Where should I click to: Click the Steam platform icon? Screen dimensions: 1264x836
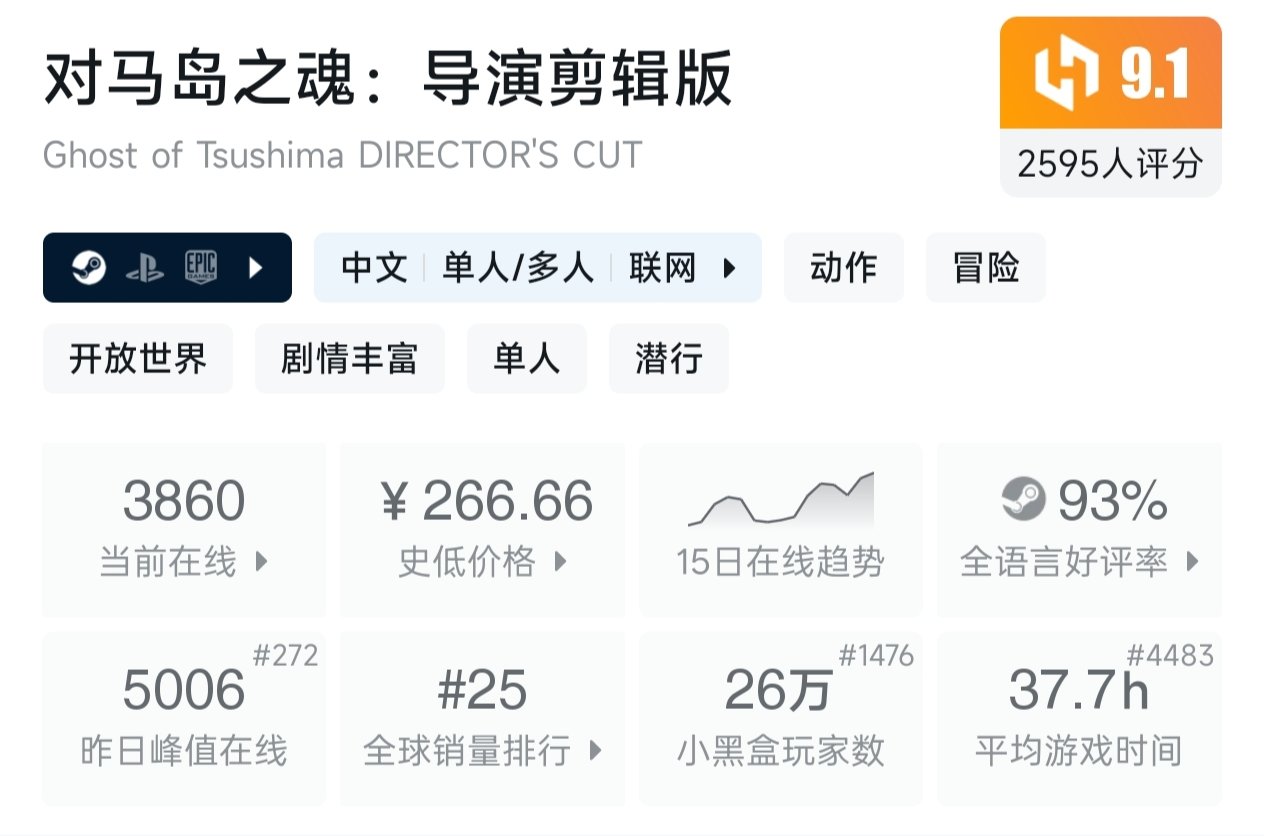tap(89, 268)
